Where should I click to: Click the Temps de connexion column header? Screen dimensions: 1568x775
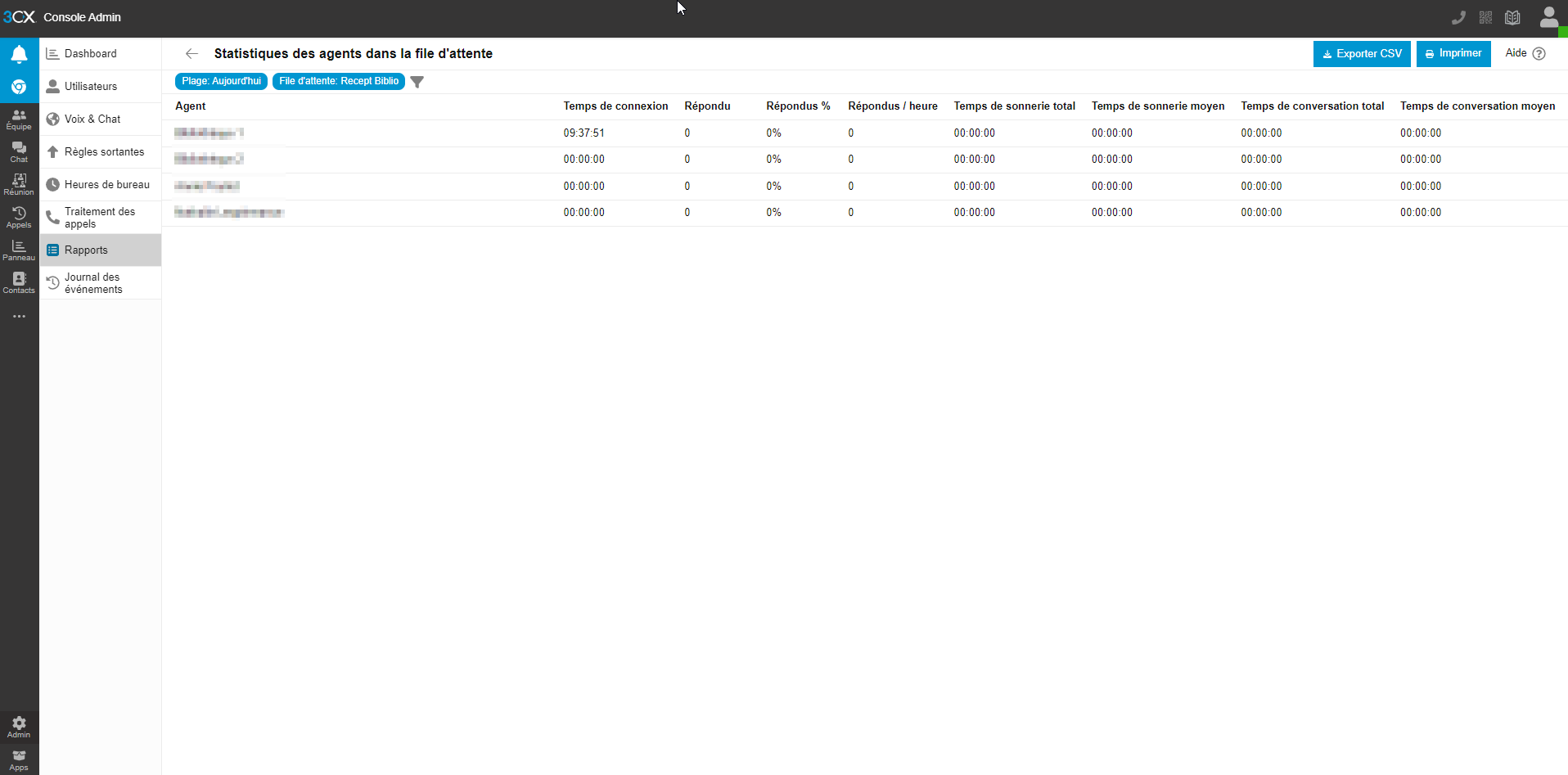pos(615,106)
